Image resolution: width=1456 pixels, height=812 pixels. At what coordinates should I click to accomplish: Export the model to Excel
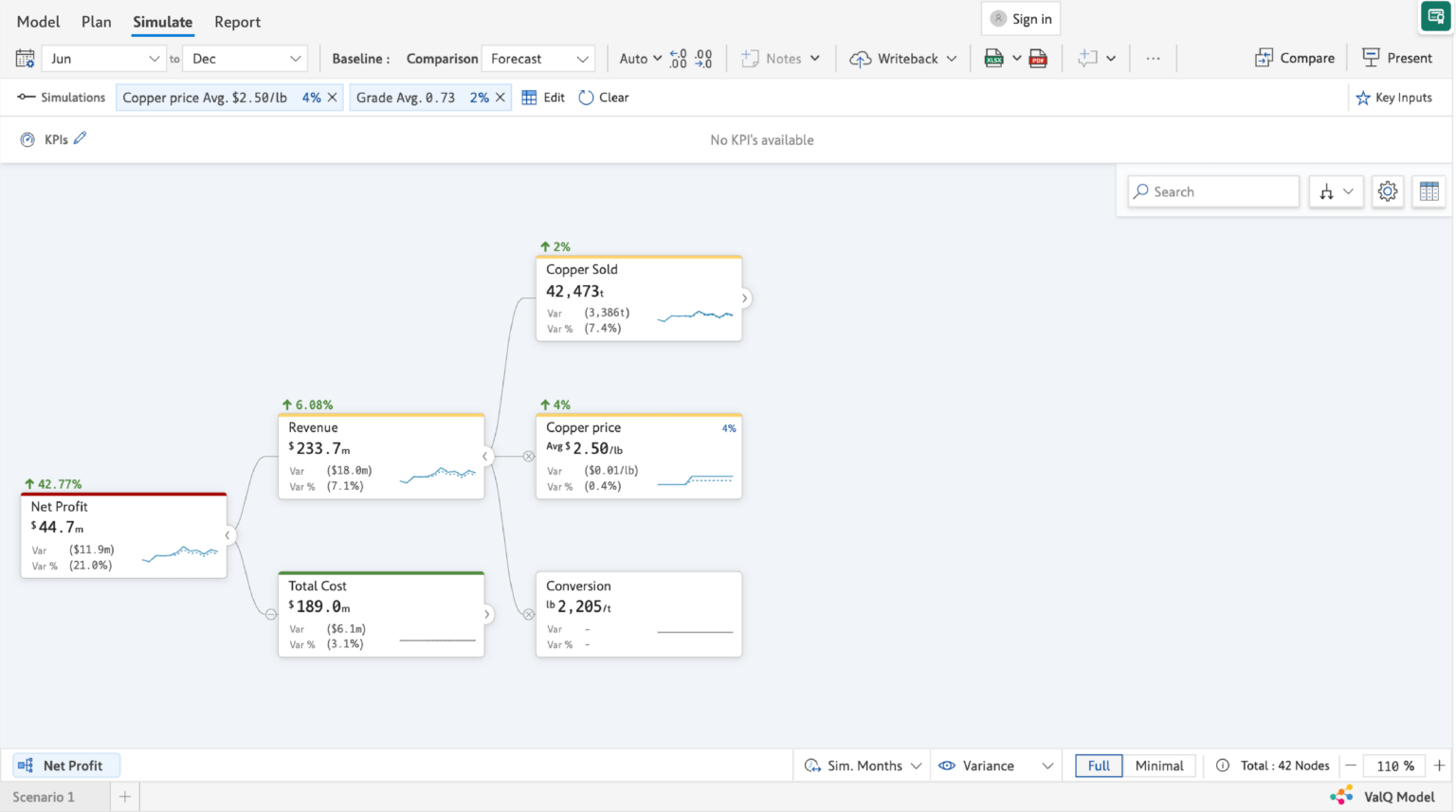[995, 58]
